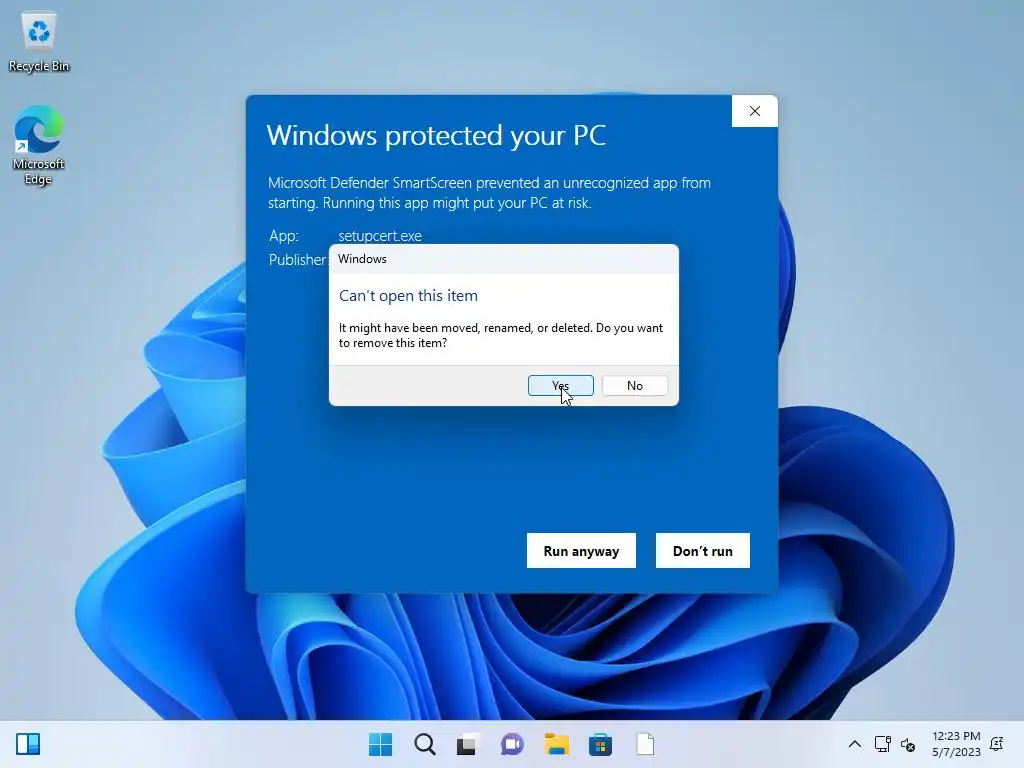Confirm removal by clicking Yes

point(560,385)
